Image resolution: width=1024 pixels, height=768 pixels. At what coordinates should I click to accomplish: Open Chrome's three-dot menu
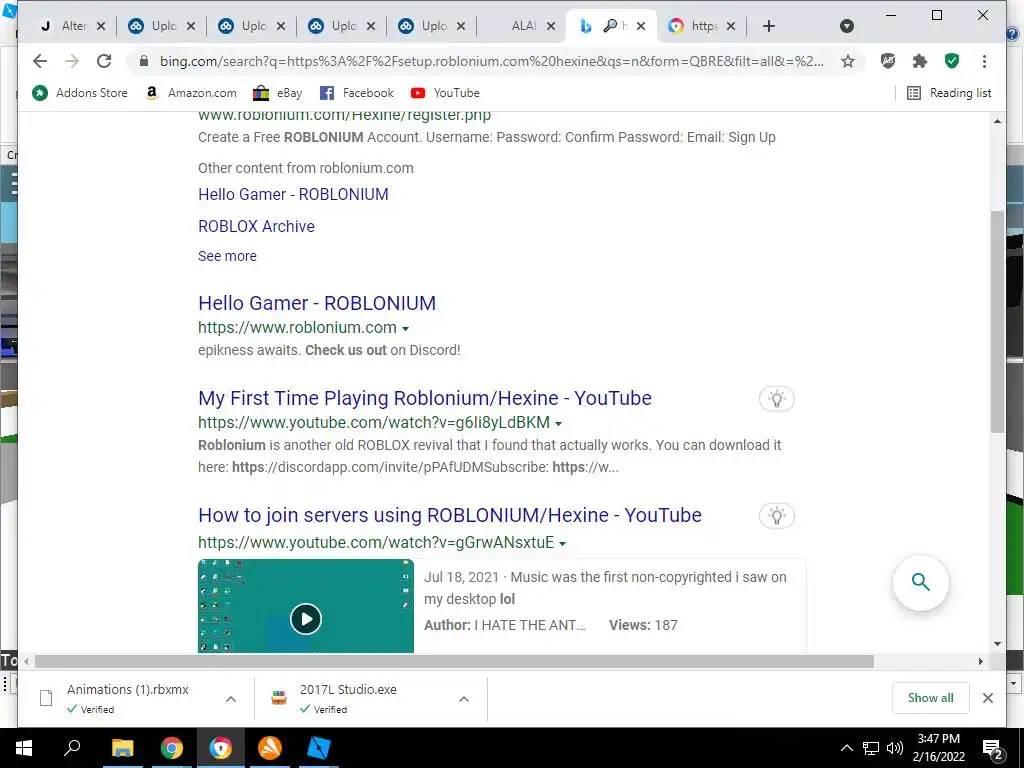point(984,61)
